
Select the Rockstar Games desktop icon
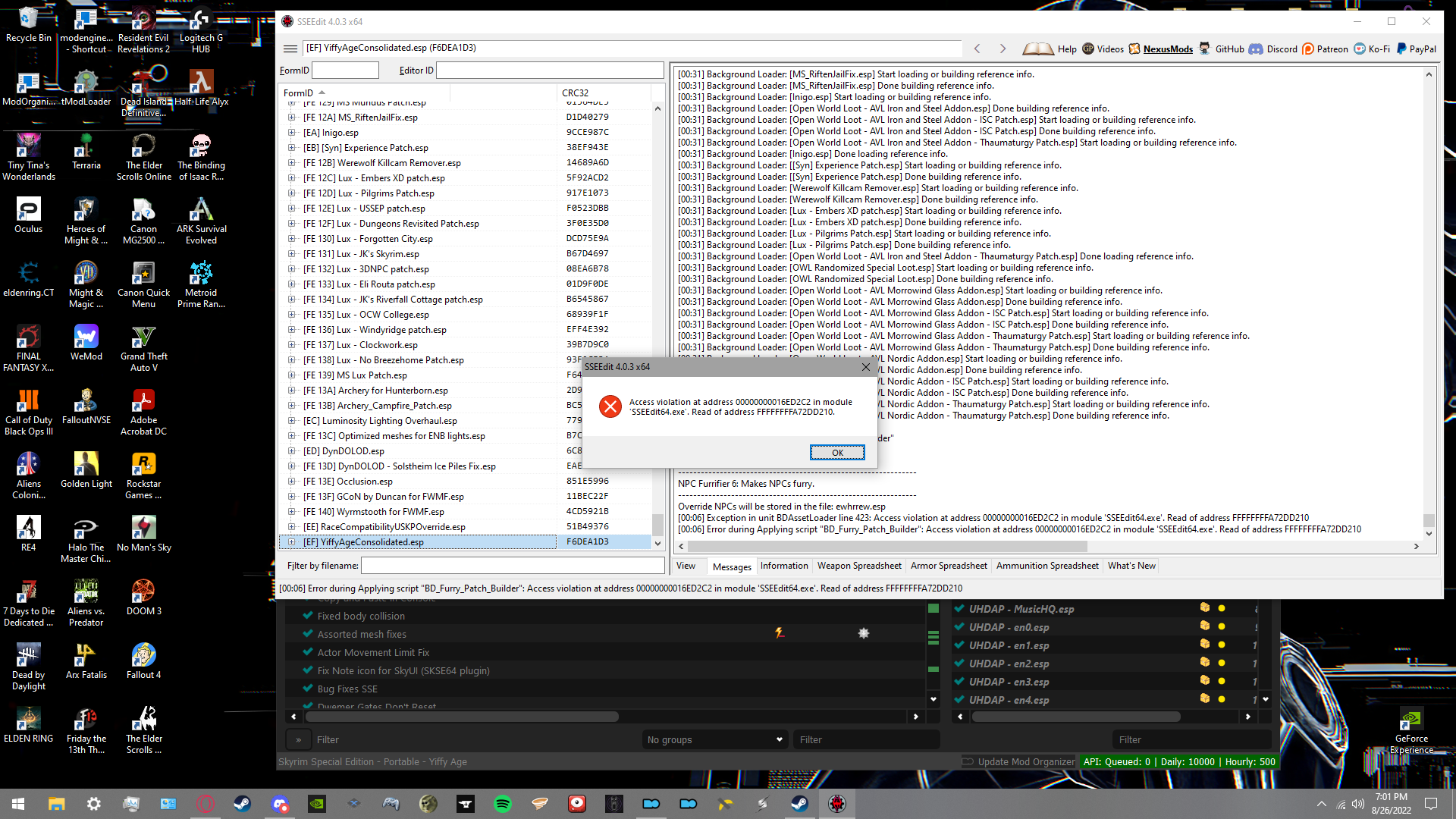143,477
